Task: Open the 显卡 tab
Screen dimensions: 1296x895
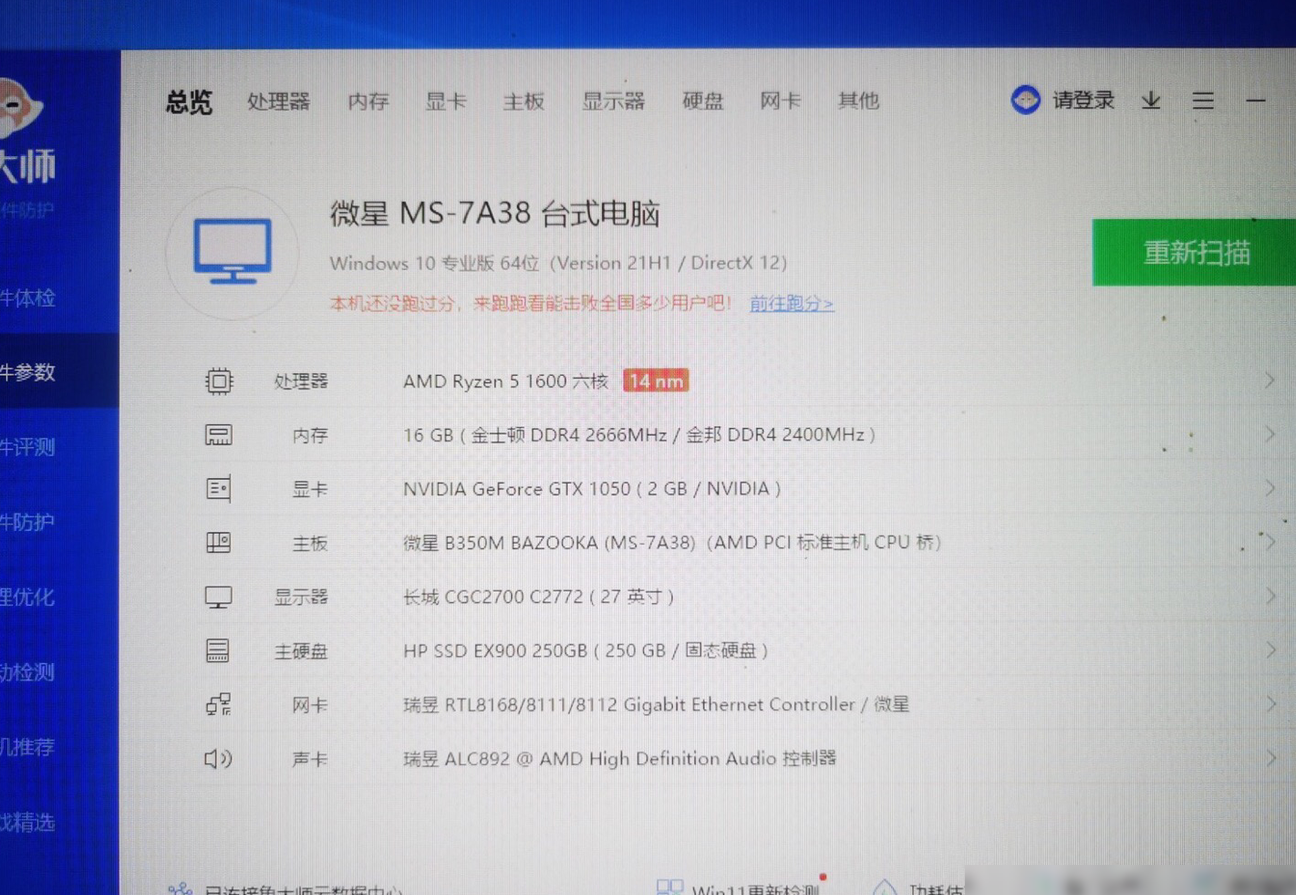Action: (x=446, y=101)
